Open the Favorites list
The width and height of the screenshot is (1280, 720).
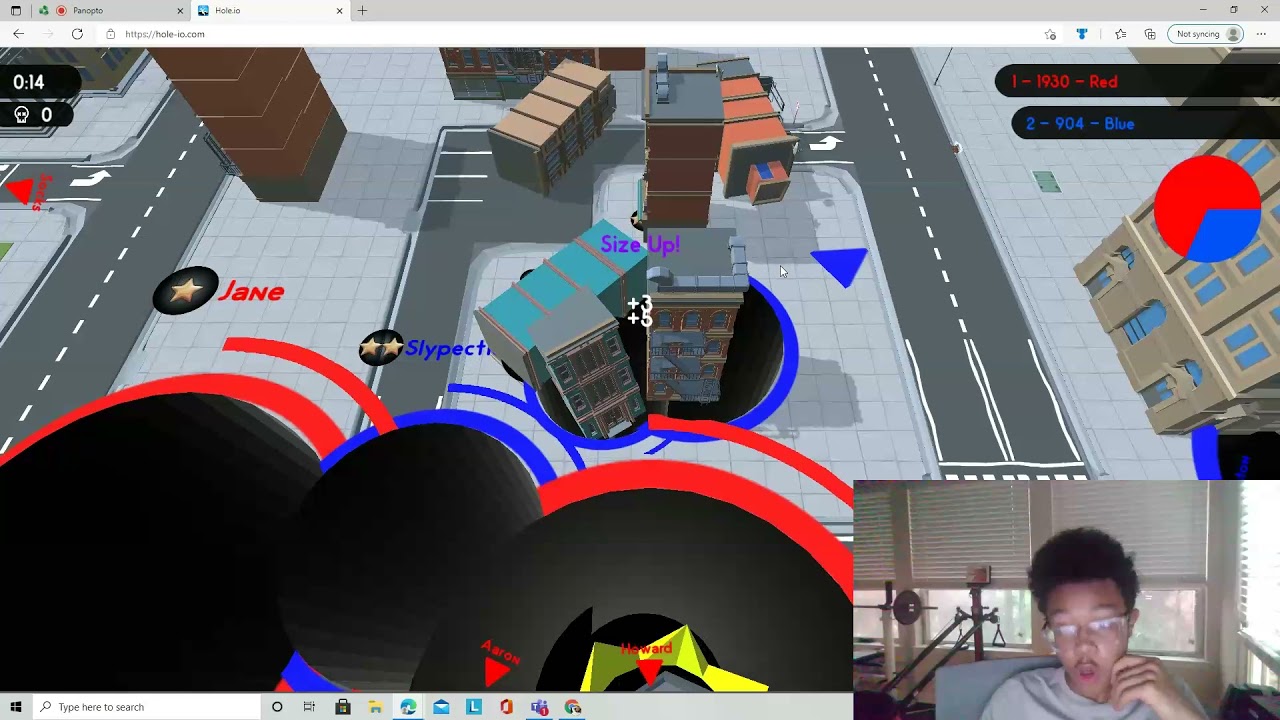[x=1120, y=34]
